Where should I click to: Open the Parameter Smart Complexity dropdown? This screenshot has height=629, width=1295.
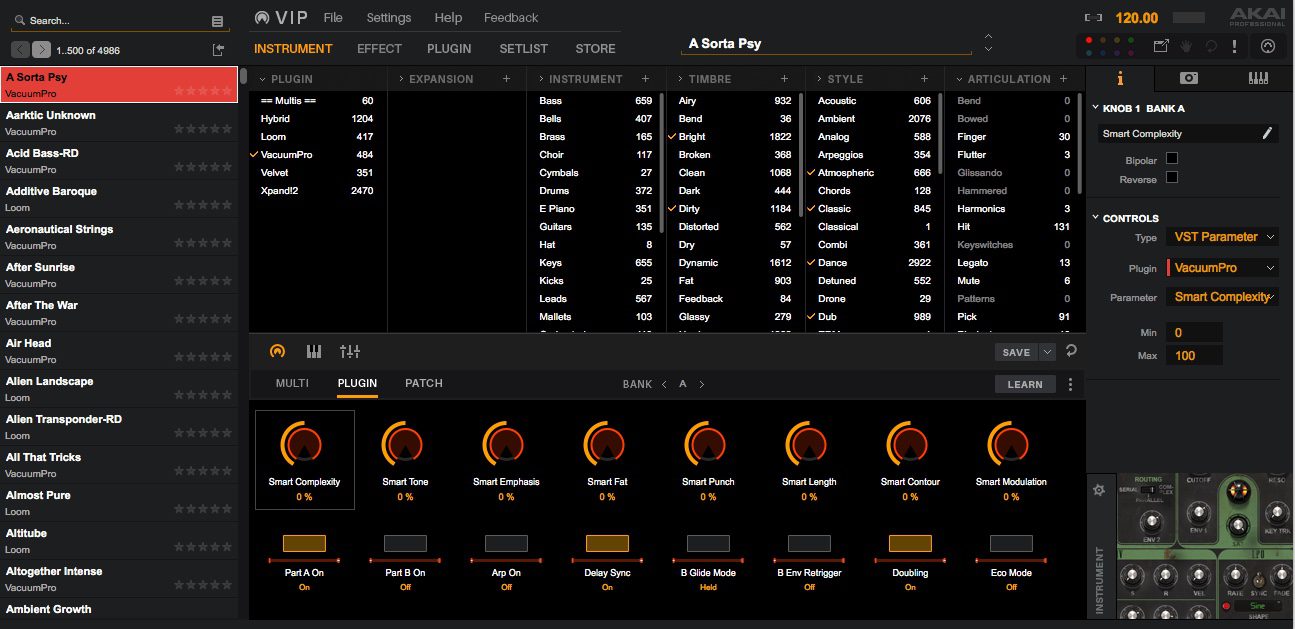(x=1222, y=297)
